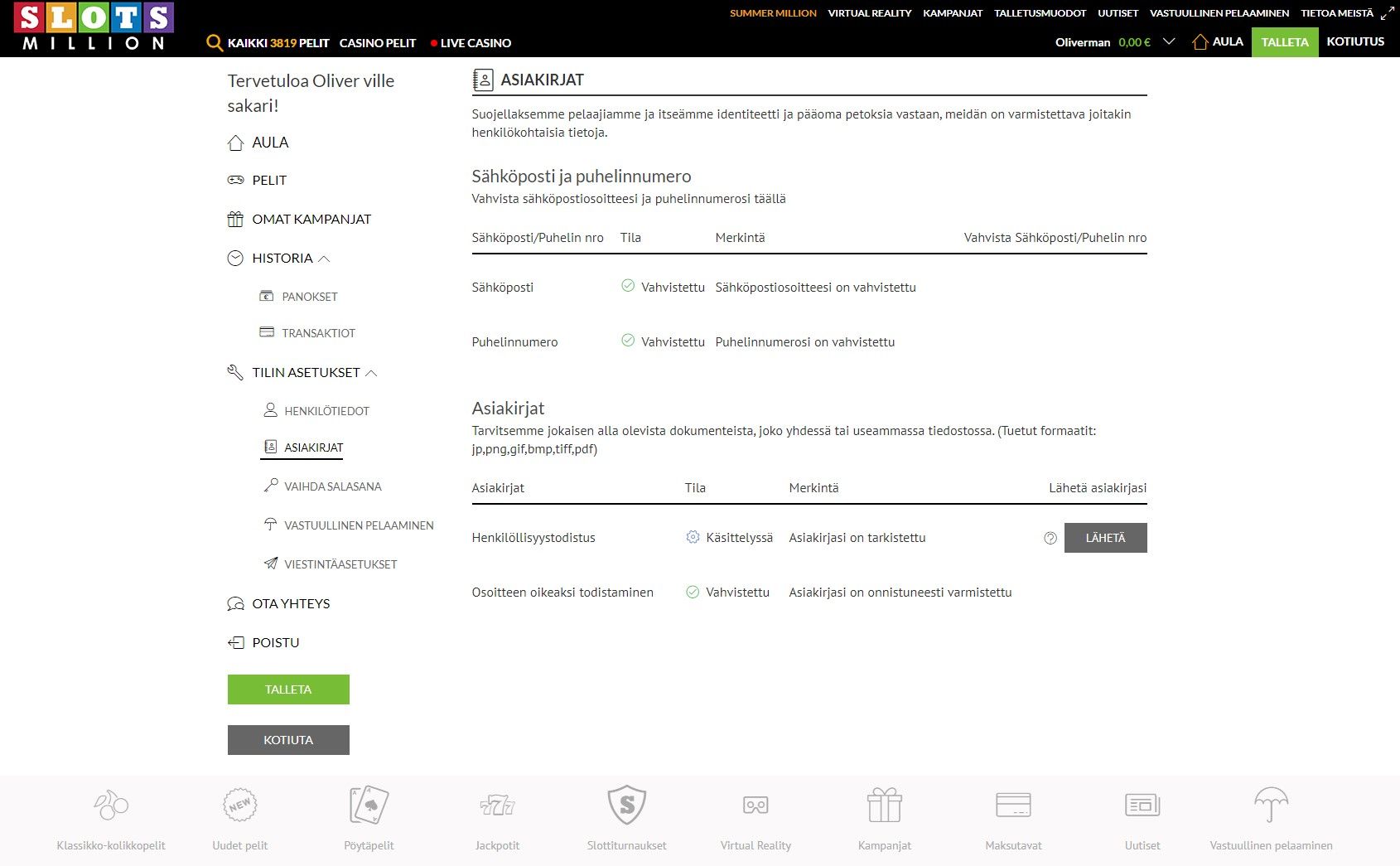
Task: Click the search magnifier icon
Action: 215,43
